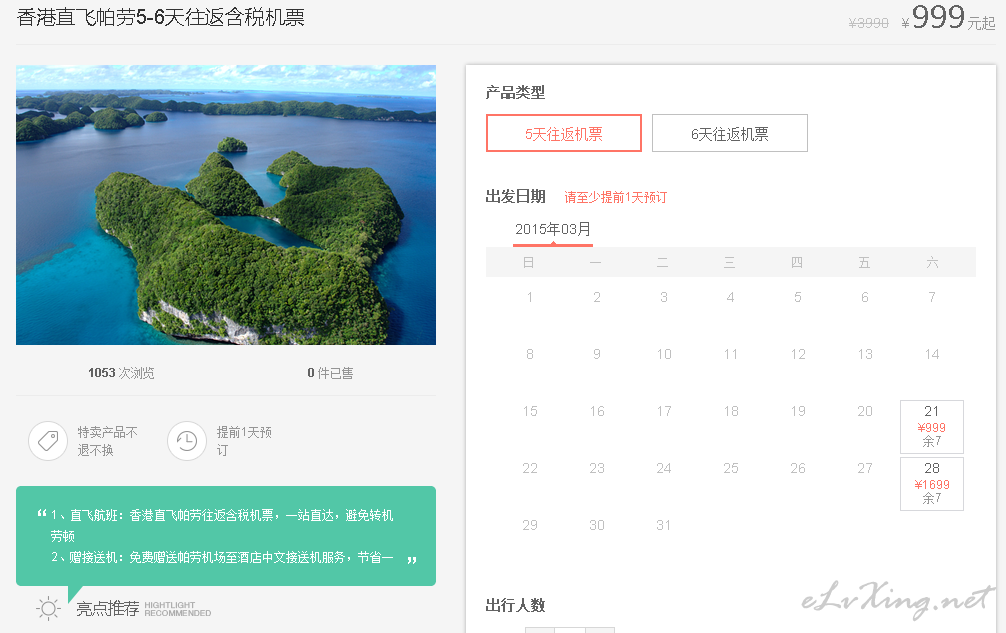Click the 出行人数 heading
1006x633 pixels.
[515, 605]
